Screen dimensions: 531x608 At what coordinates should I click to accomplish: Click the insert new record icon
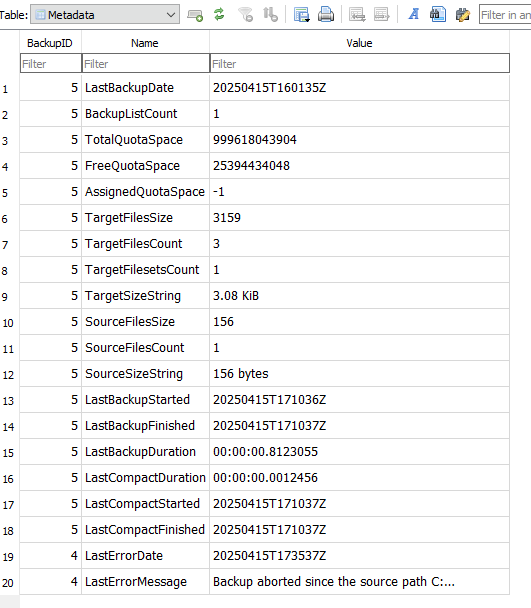tap(195, 15)
